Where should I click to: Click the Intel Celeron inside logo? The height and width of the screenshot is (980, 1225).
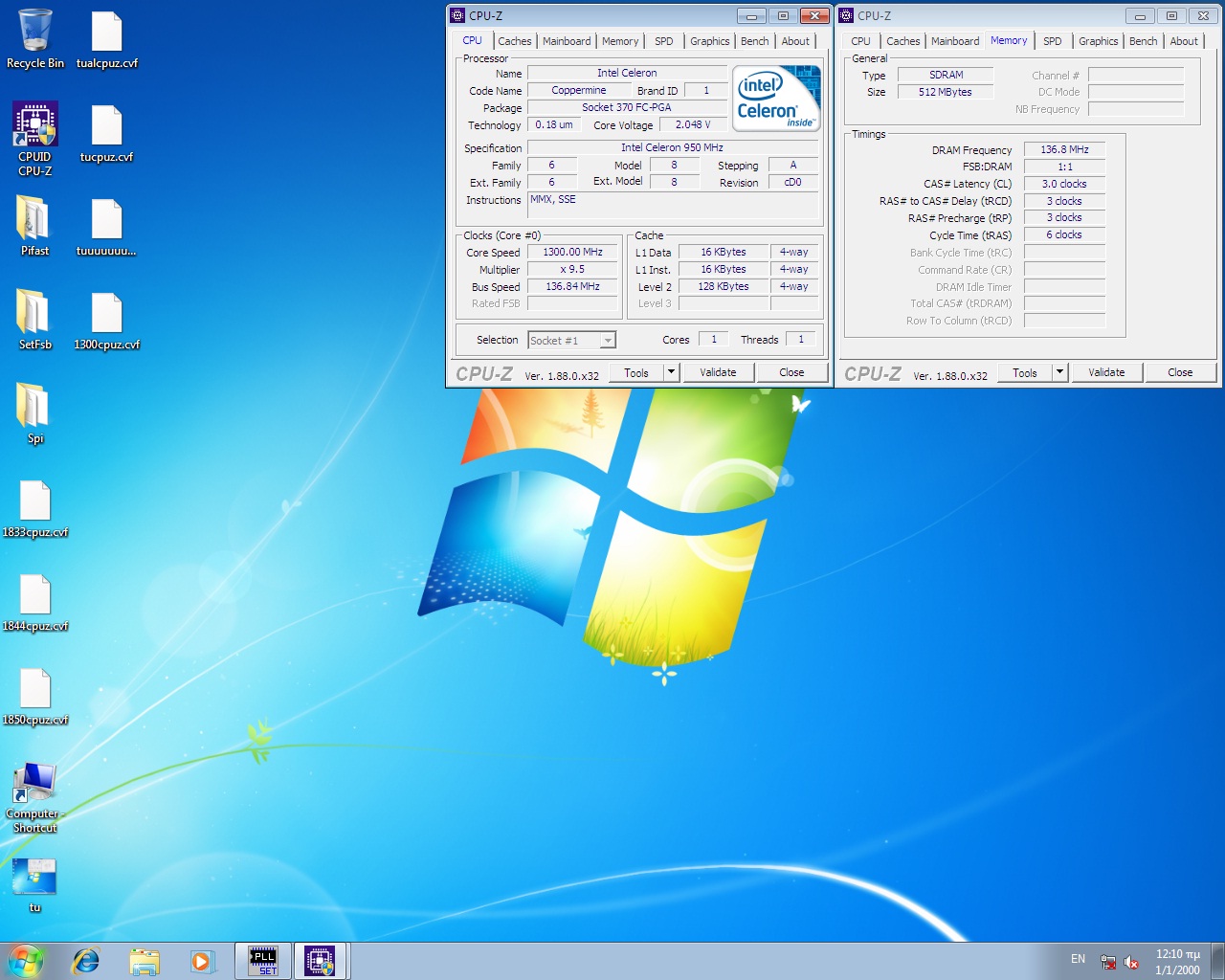(776, 99)
